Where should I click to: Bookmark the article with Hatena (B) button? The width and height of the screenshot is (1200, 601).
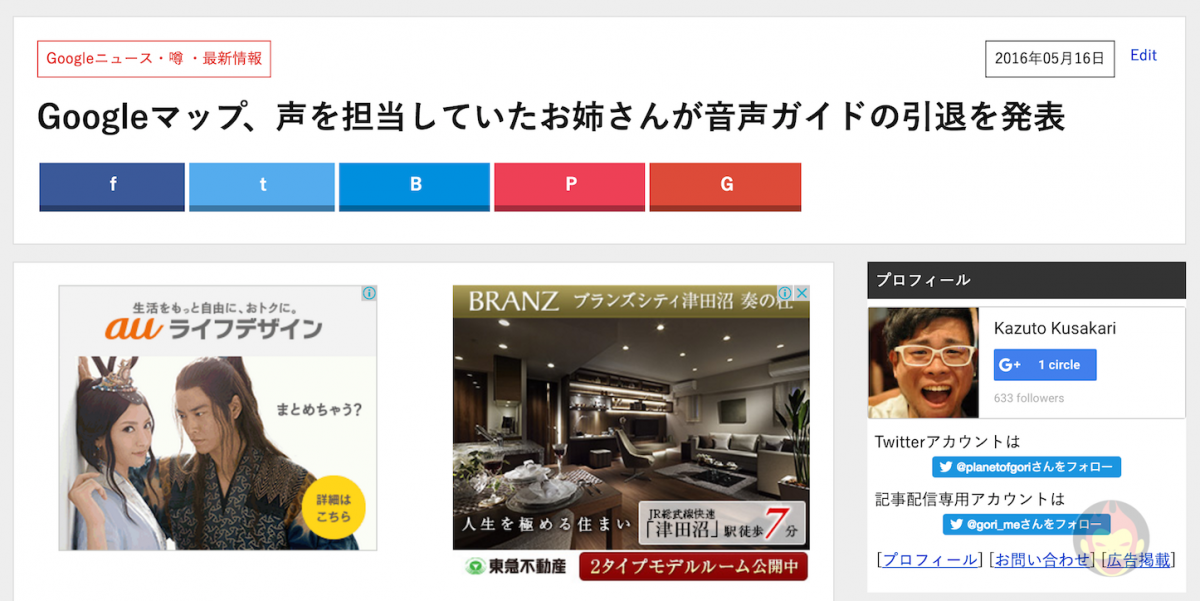point(415,186)
